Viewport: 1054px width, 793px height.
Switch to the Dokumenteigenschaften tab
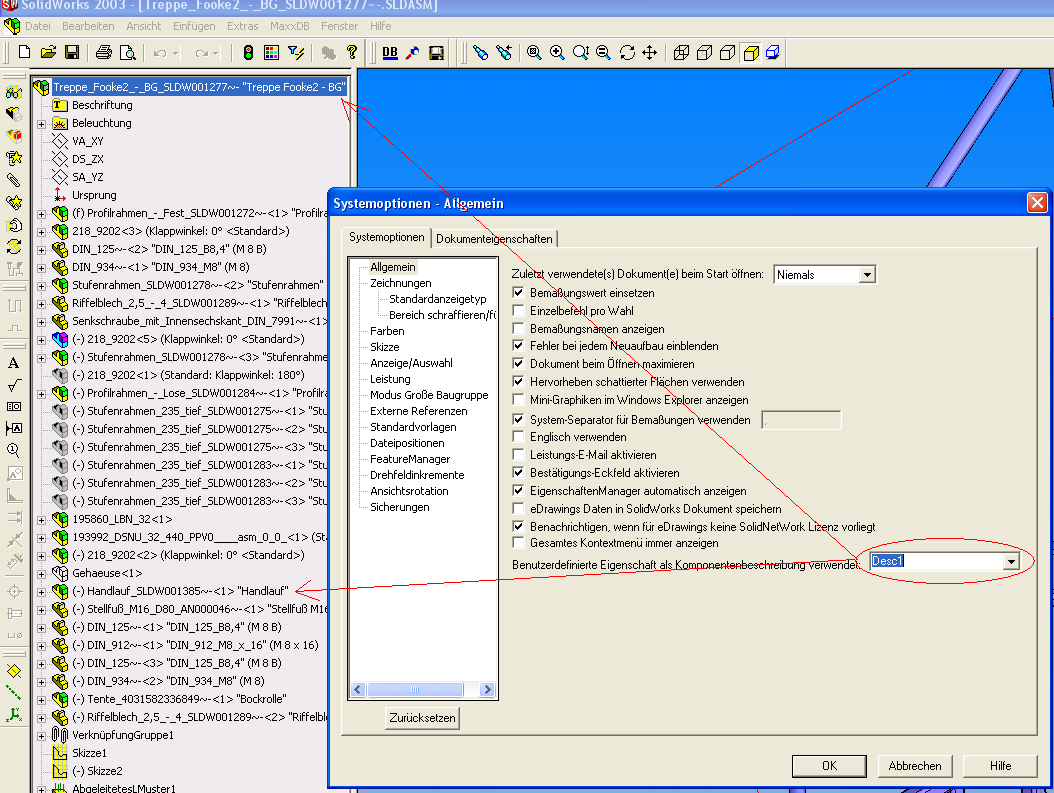pos(495,239)
